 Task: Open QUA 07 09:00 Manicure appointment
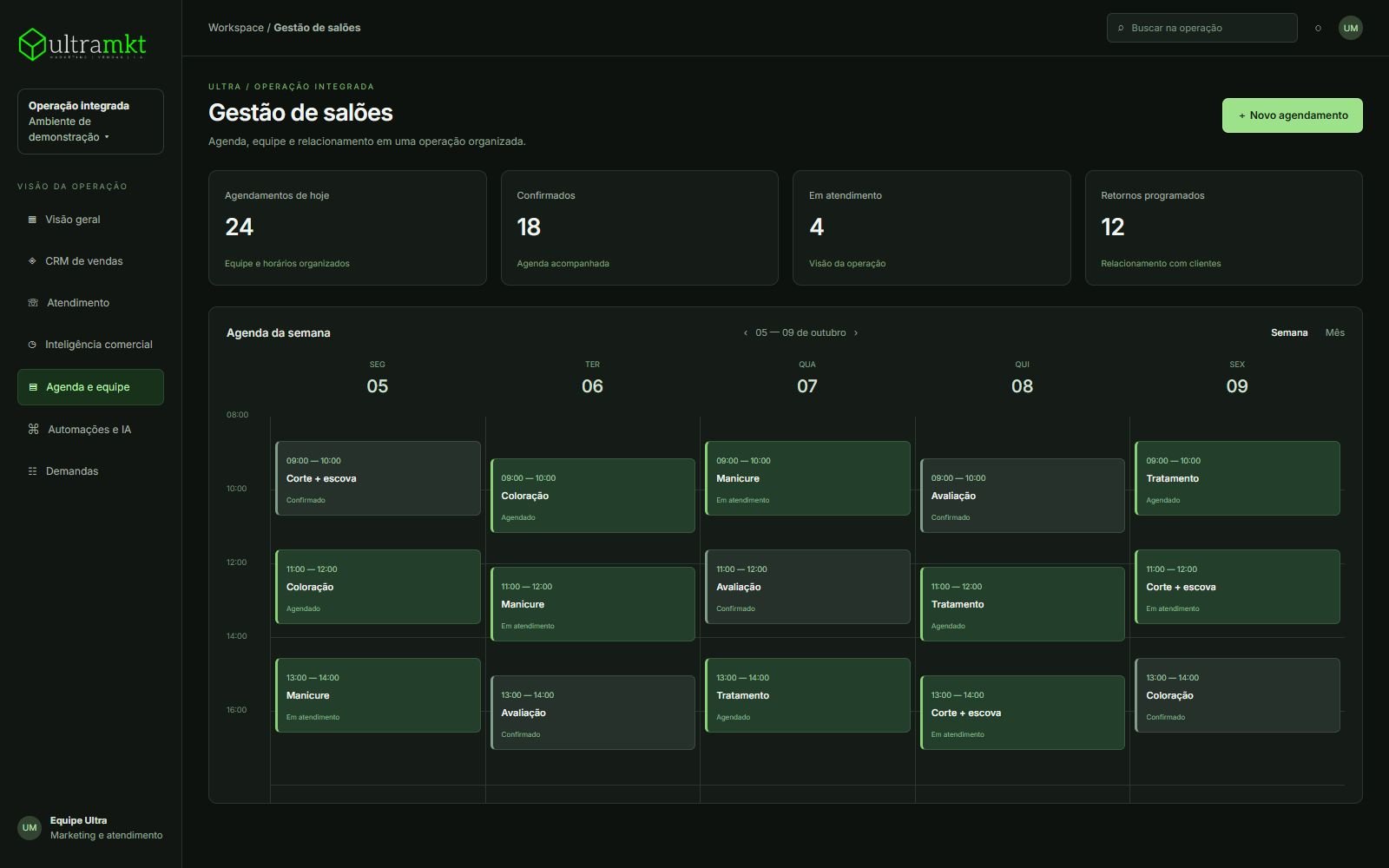(807, 478)
